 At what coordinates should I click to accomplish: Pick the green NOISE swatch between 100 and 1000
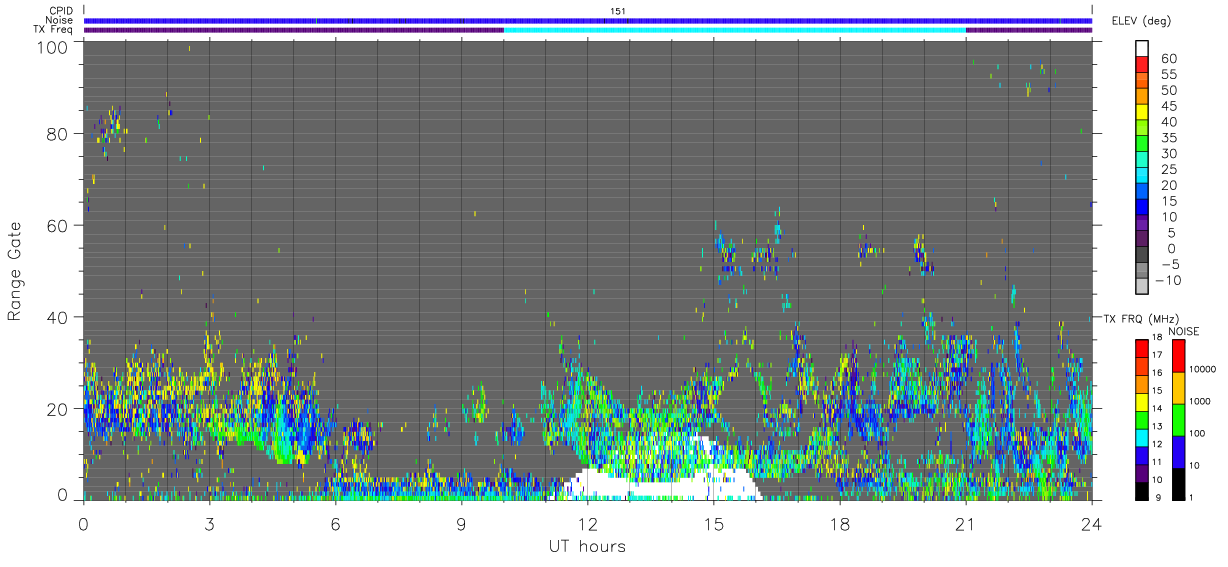(1178, 419)
